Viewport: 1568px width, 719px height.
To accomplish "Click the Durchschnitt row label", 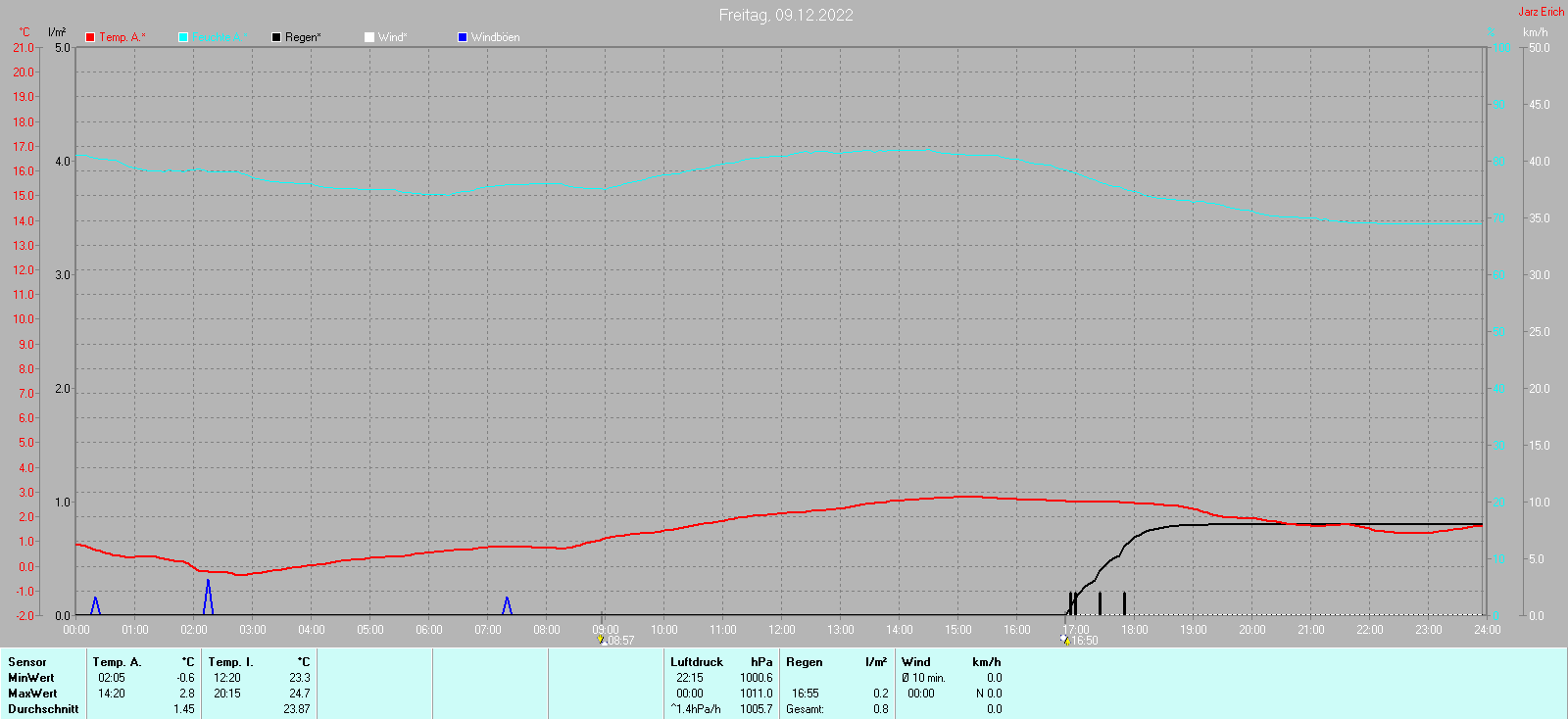I will [x=43, y=709].
